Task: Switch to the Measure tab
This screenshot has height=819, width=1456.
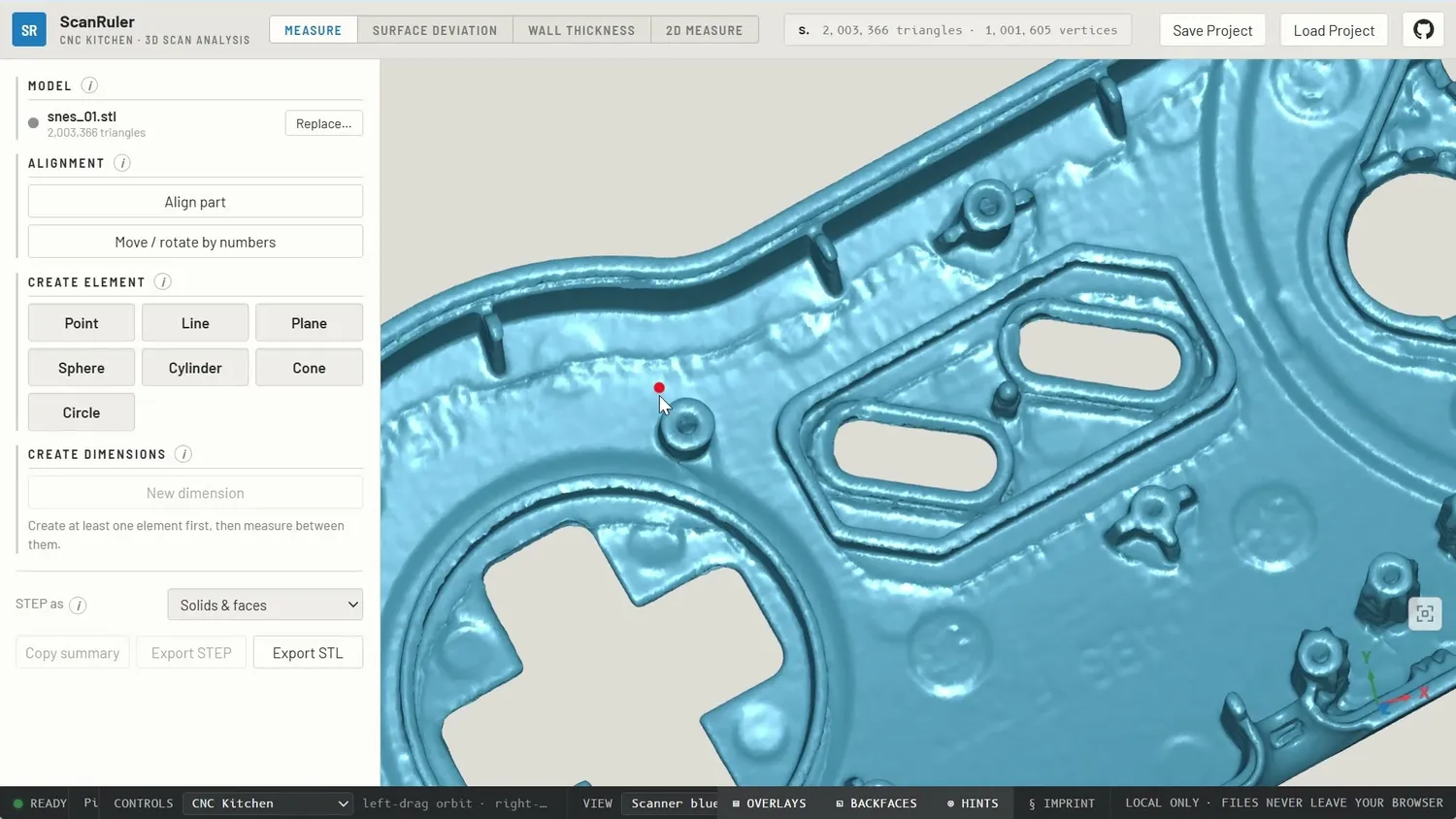Action: point(313,30)
